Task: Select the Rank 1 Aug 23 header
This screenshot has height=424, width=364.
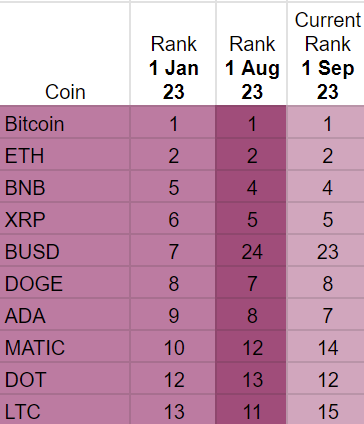Action: pyautogui.click(x=251, y=53)
